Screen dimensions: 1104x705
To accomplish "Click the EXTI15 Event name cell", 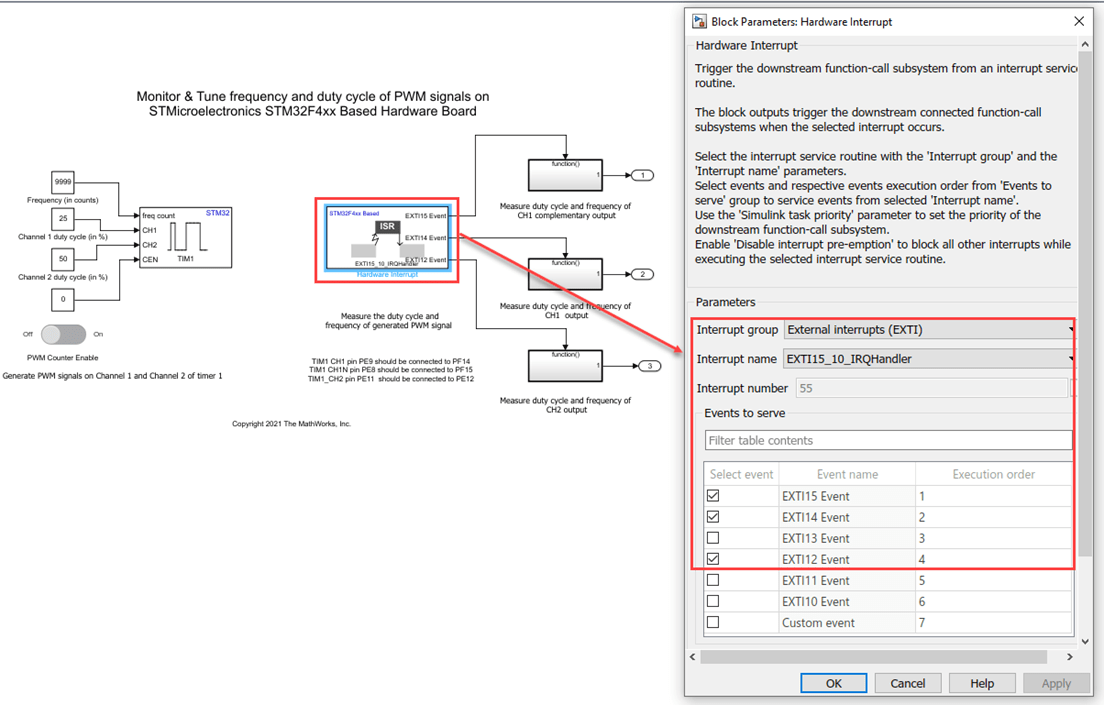I will [847, 496].
